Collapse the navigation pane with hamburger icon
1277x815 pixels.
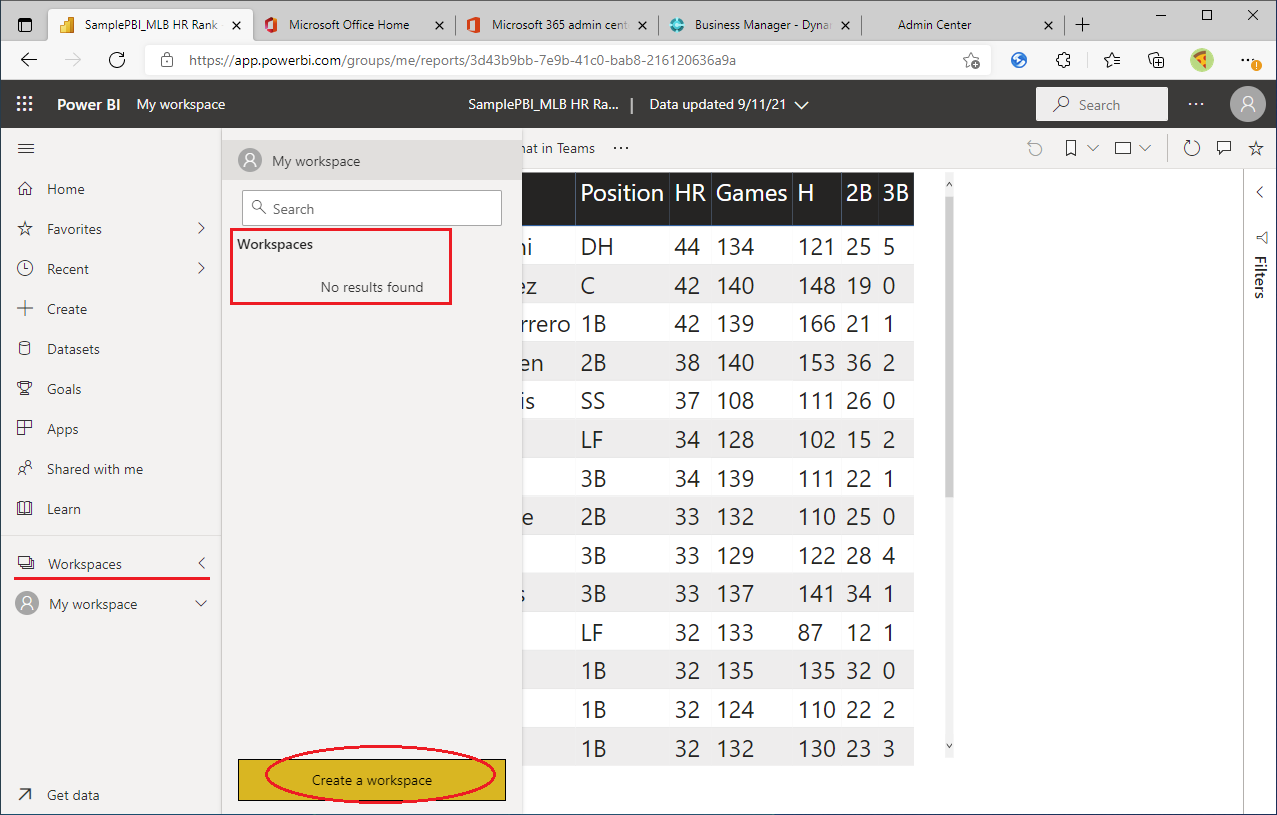coord(26,147)
